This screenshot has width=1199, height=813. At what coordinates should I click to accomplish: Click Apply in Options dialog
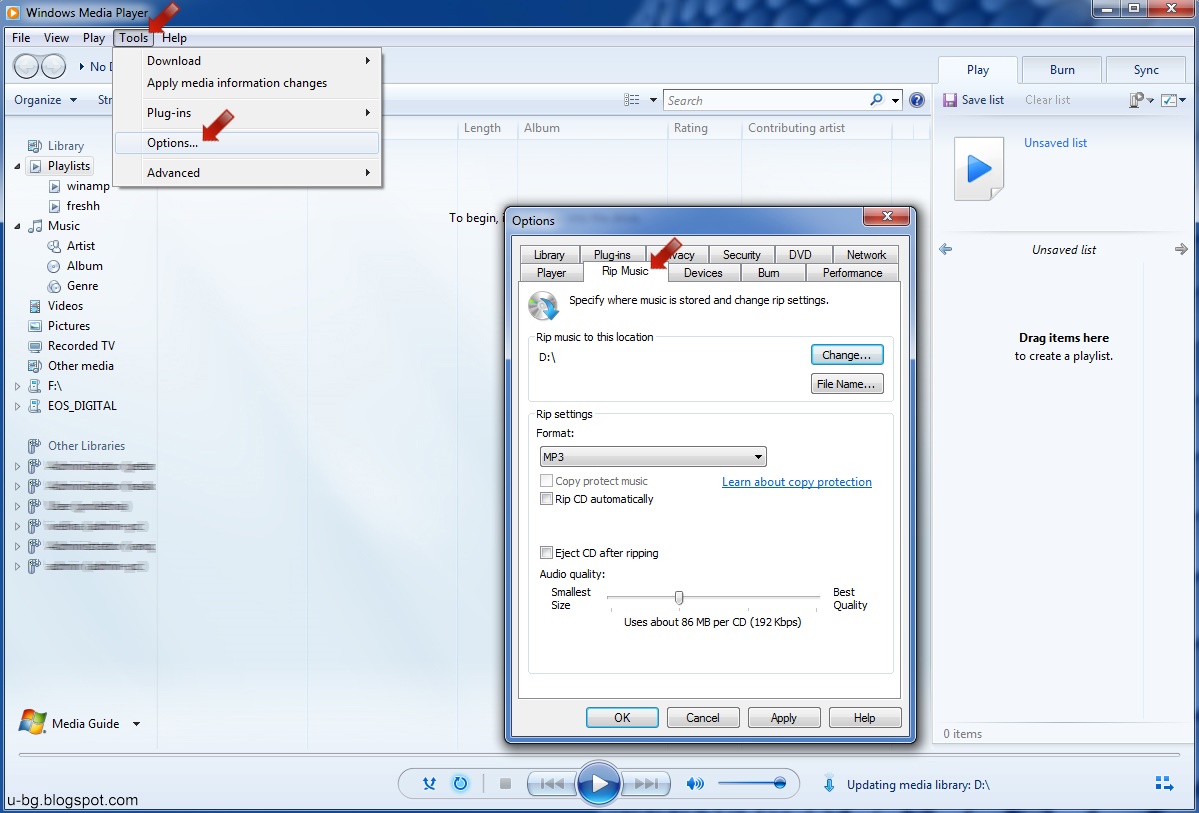tap(784, 717)
